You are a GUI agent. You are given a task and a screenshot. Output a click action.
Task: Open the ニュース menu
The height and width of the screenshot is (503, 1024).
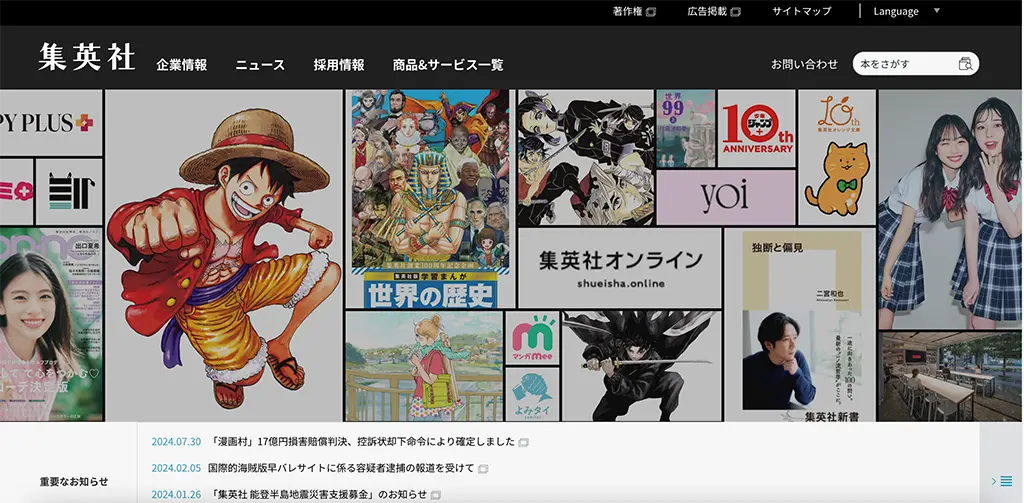coord(260,65)
